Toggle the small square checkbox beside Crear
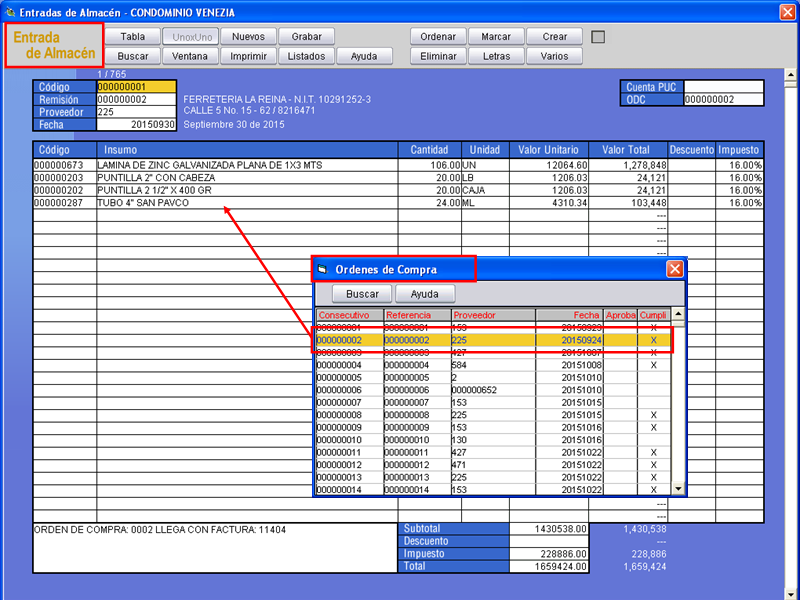This screenshot has height=600, width=800. tap(598, 37)
